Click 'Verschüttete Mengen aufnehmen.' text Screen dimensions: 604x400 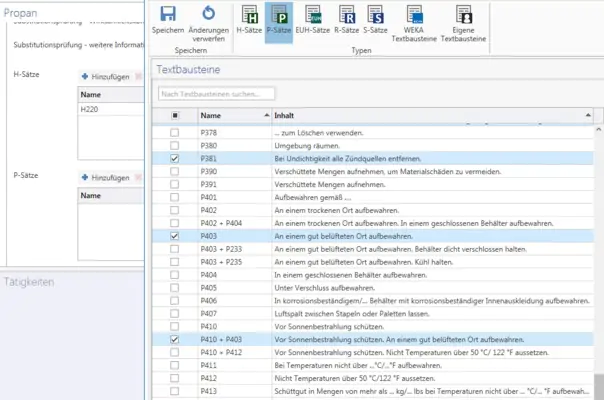tap(330, 184)
